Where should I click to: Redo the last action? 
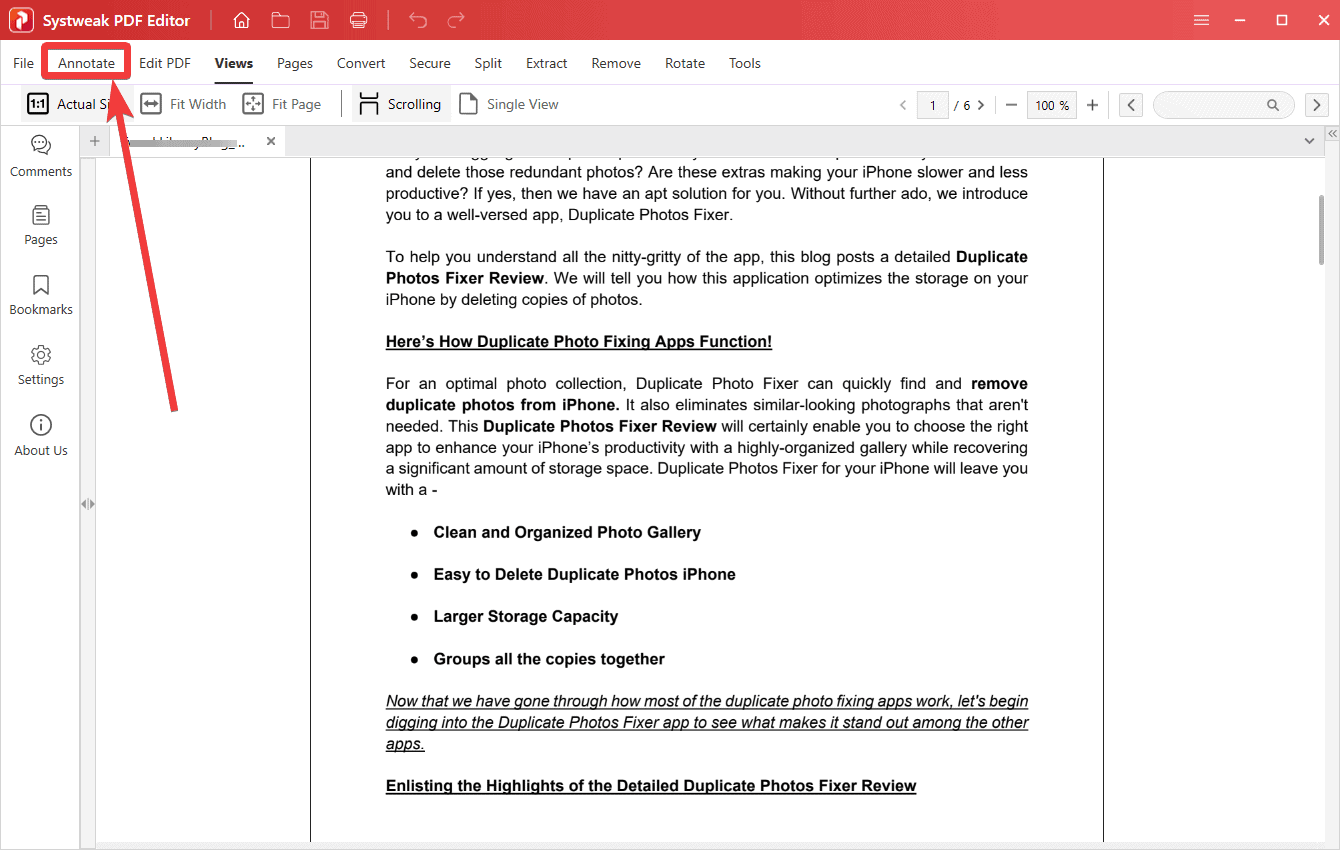[456, 20]
